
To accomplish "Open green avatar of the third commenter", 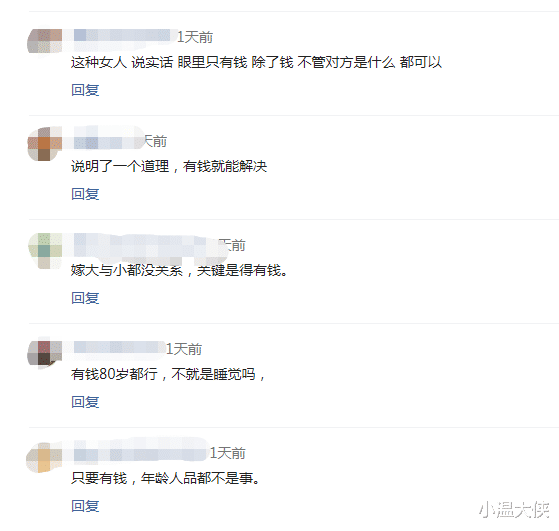I will click(x=45, y=251).
